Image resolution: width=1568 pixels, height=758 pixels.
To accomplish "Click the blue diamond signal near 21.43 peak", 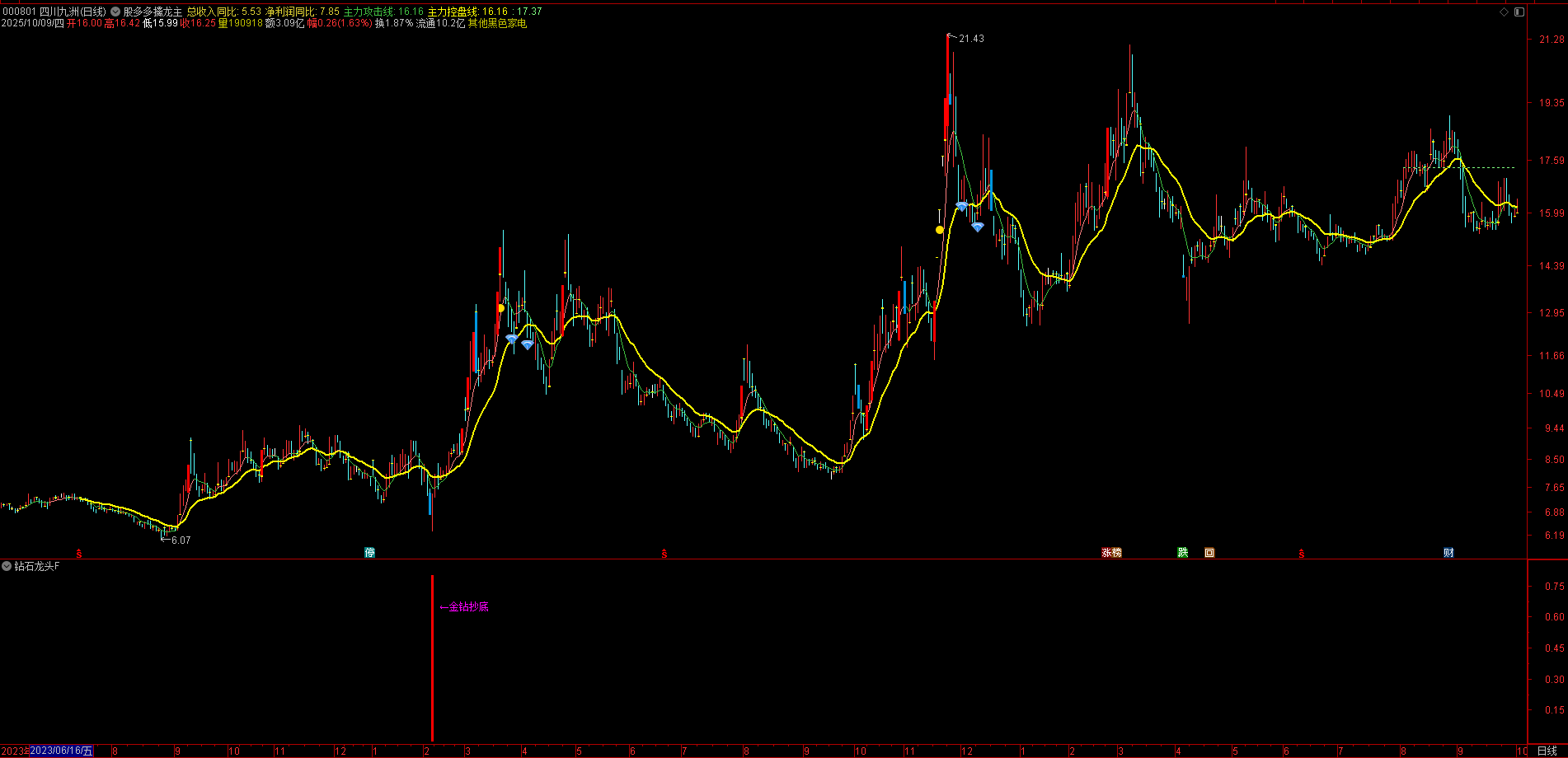I will click(961, 206).
